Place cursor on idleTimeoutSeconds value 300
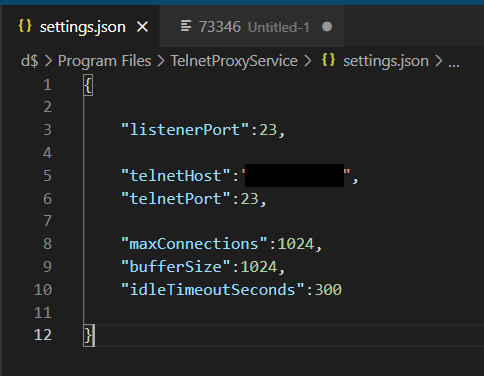 (x=328, y=290)
